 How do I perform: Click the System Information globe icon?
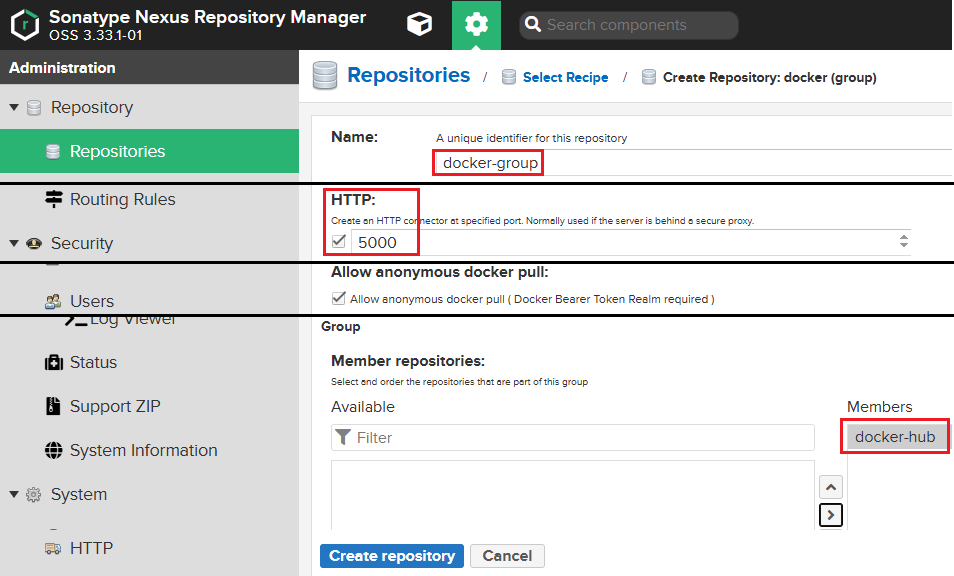click(x=54, y=450)
